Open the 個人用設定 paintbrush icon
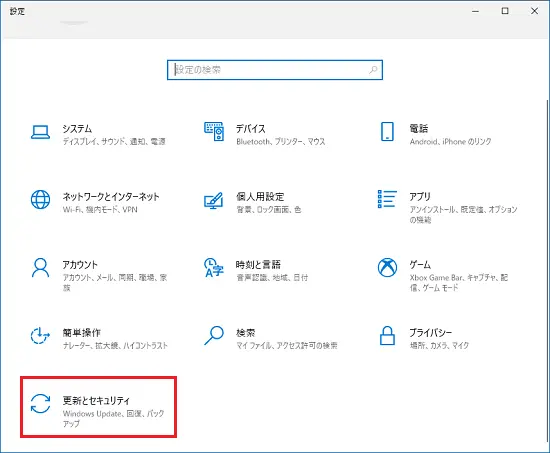 pos(214,200)
